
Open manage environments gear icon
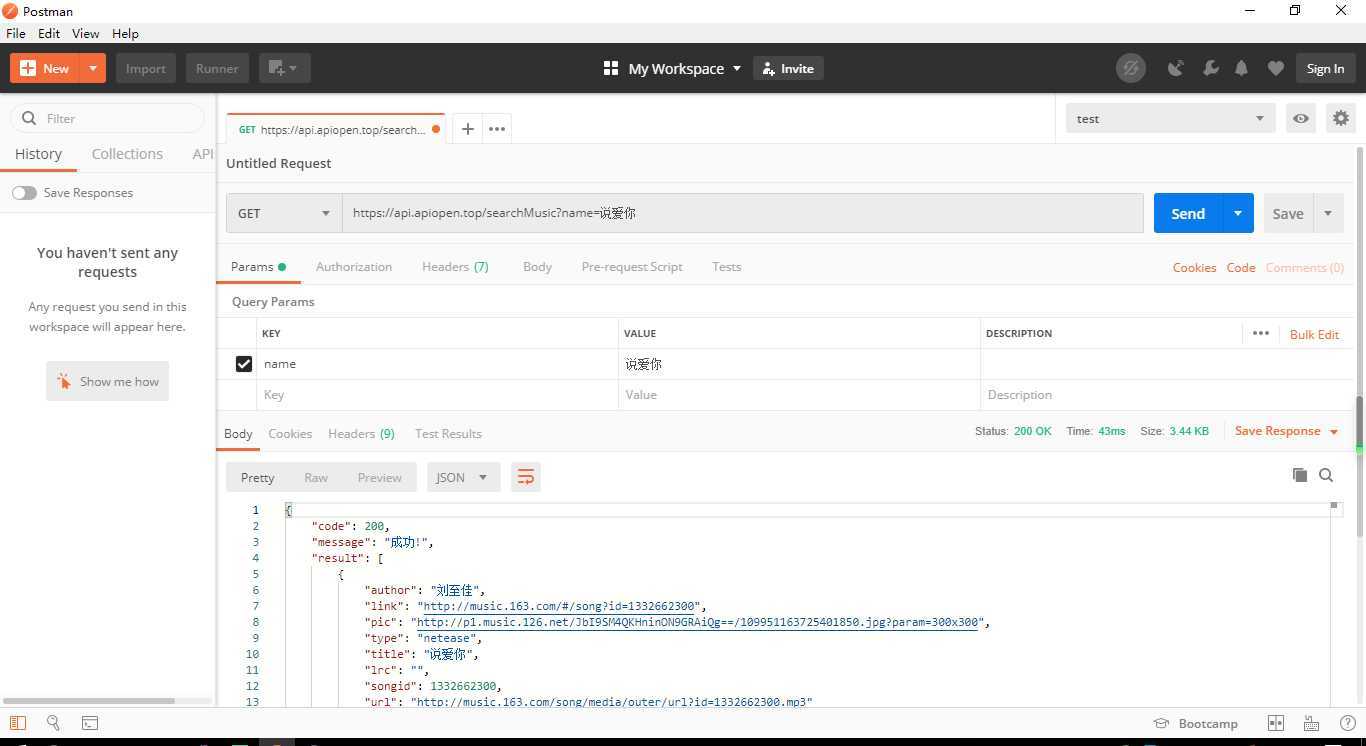pos(1341,118)
